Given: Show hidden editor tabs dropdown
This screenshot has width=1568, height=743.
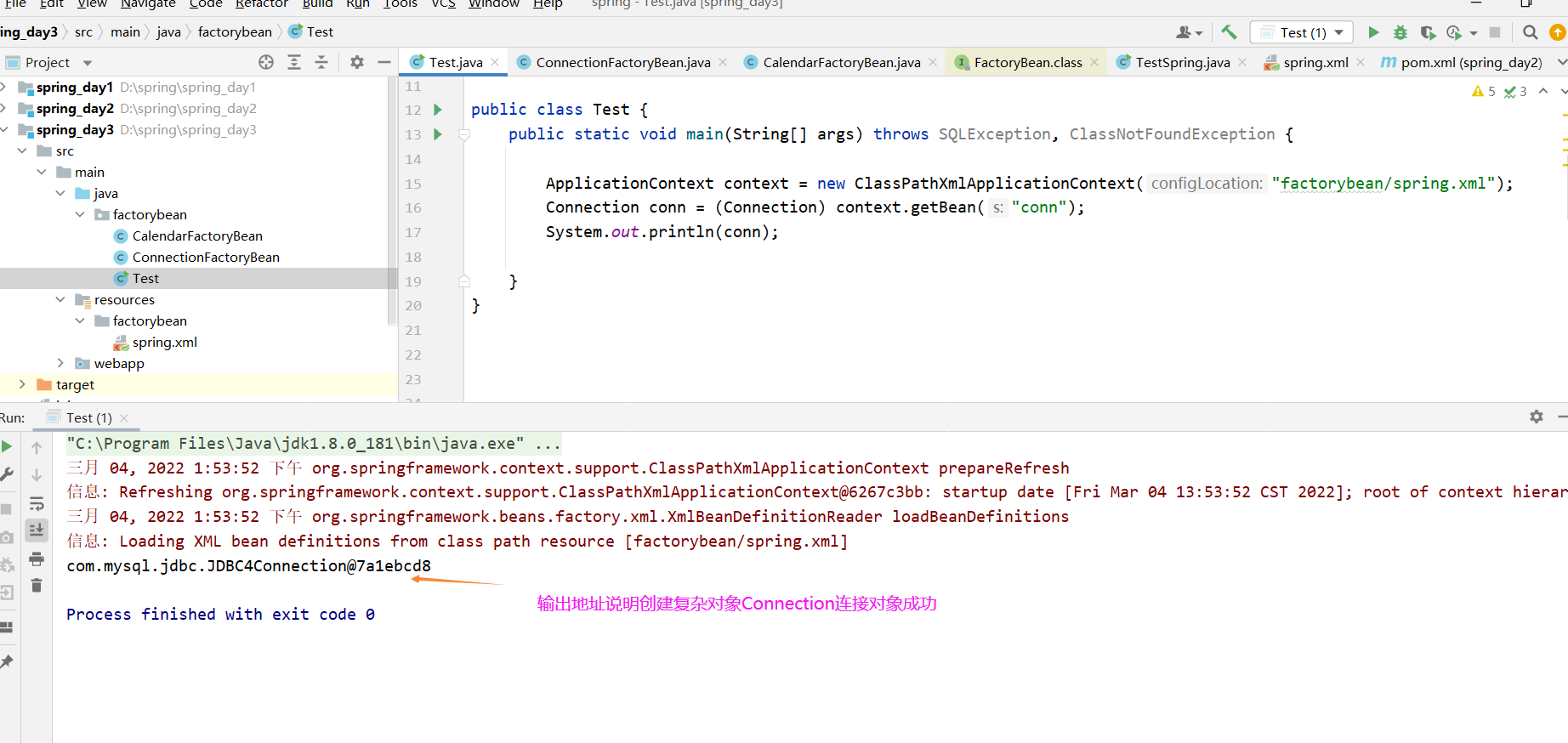Looking at the screenshot, I should (1561, 62).
